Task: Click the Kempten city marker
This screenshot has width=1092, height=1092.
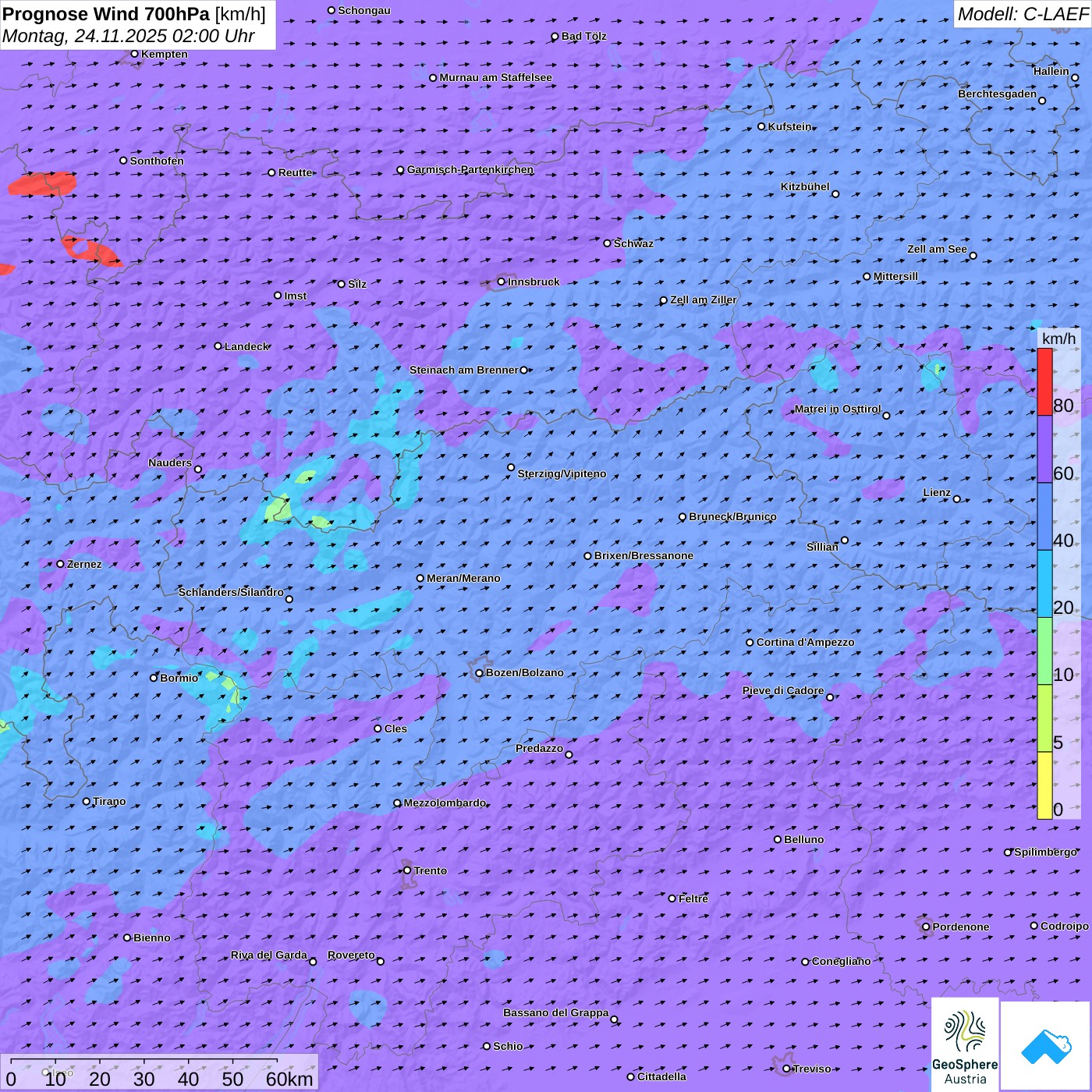Action: point(134,54)
